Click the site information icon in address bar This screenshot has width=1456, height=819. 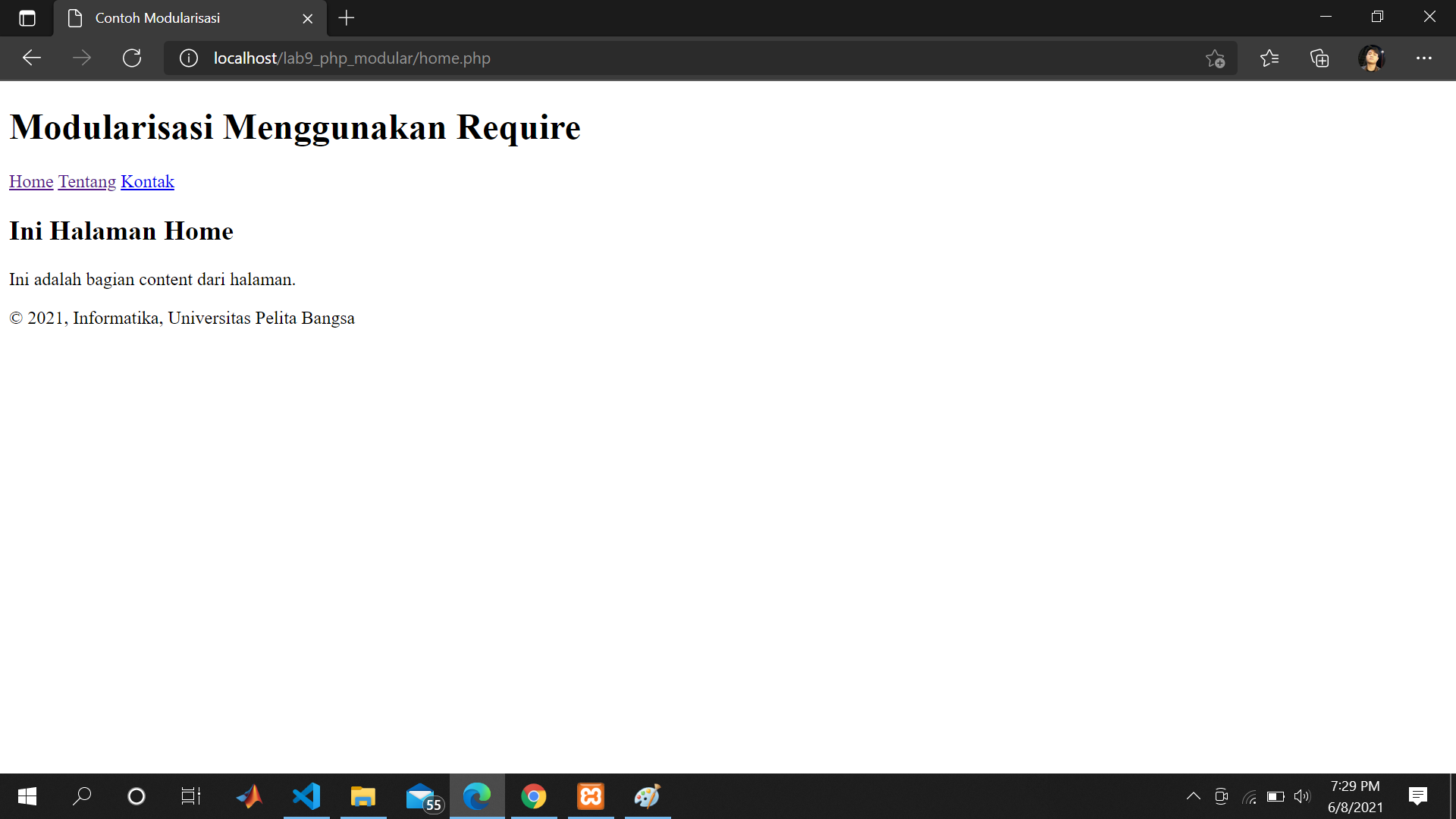(189, 58)
